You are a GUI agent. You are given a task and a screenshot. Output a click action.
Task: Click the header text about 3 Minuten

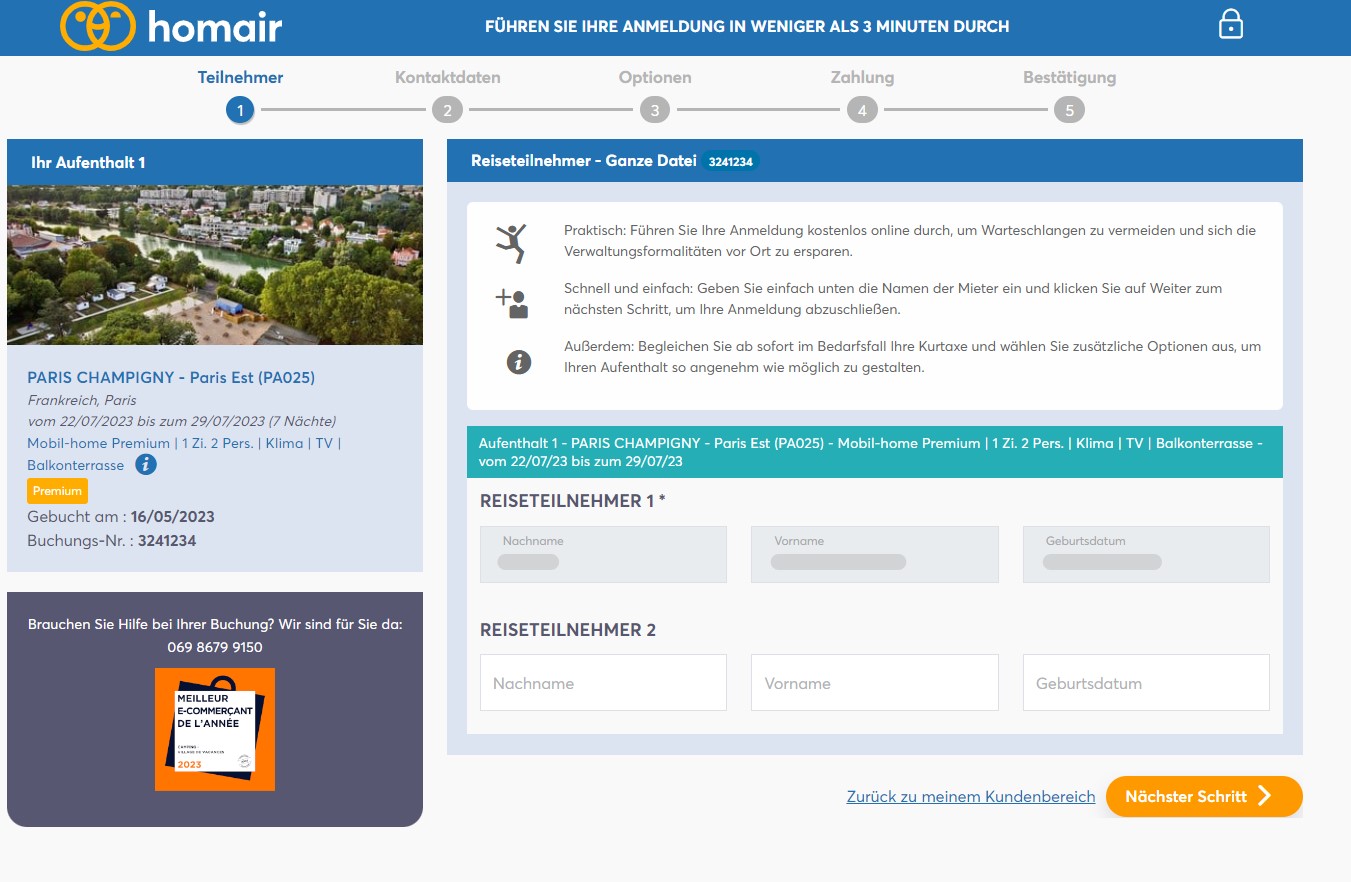747,27
